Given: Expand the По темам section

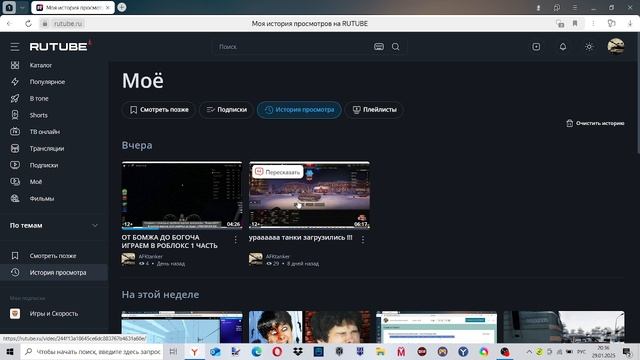Looking at the screenshot, I should [54, 225].
